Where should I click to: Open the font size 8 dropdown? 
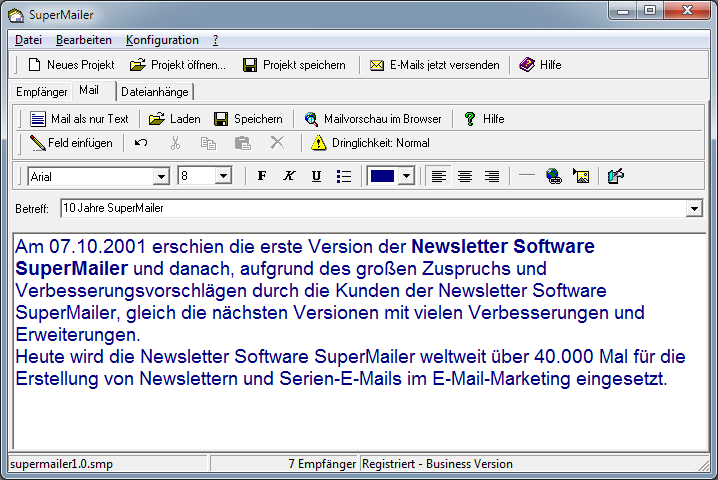[223, 176]
